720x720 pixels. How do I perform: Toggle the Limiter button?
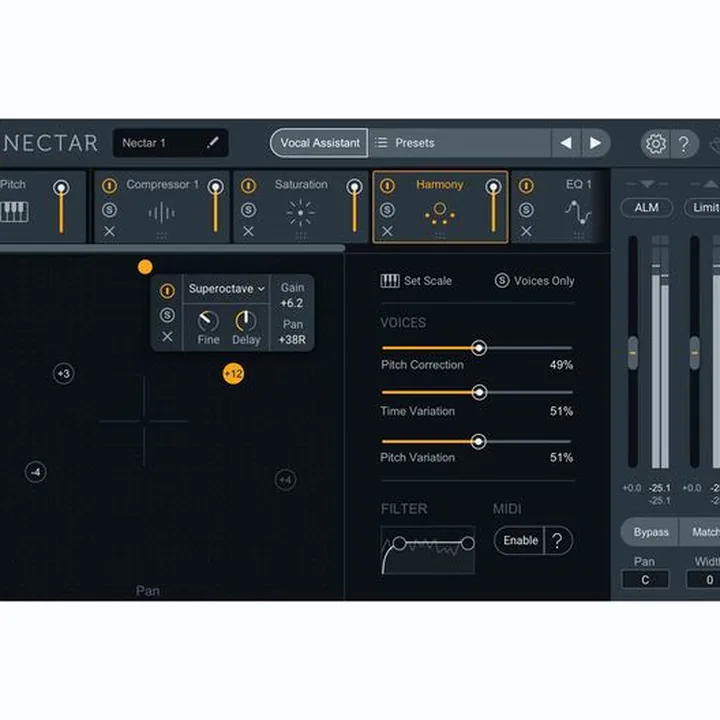click(x=703, y=208)
